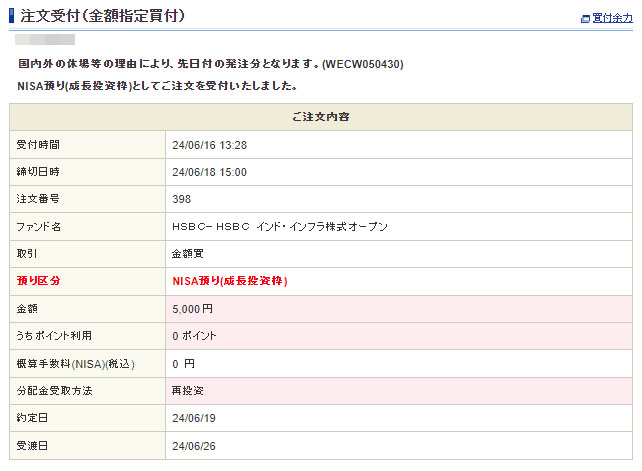Click the 取引 value 金額買
The width and height of the screenshot is (642, 471).
[188, 254]
